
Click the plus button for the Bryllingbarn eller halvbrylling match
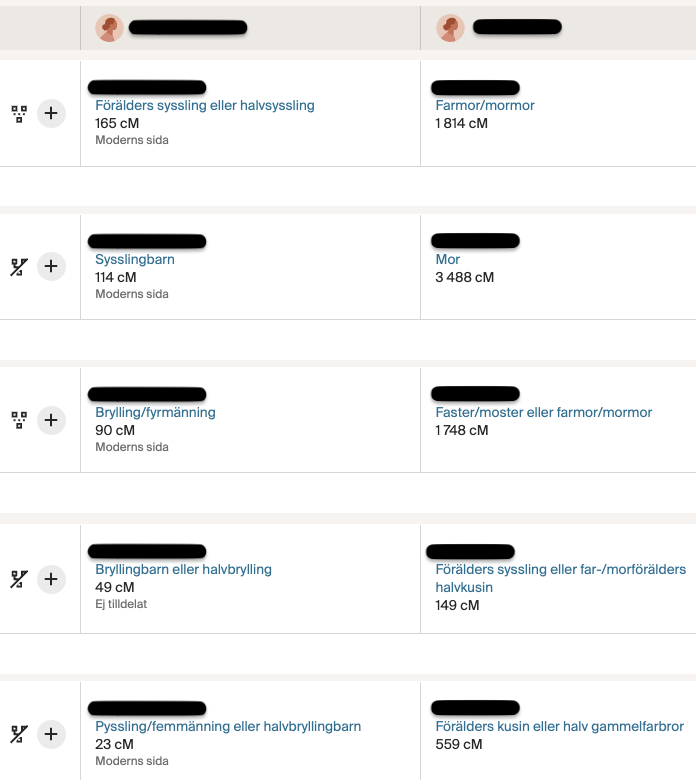coord(51,579)
